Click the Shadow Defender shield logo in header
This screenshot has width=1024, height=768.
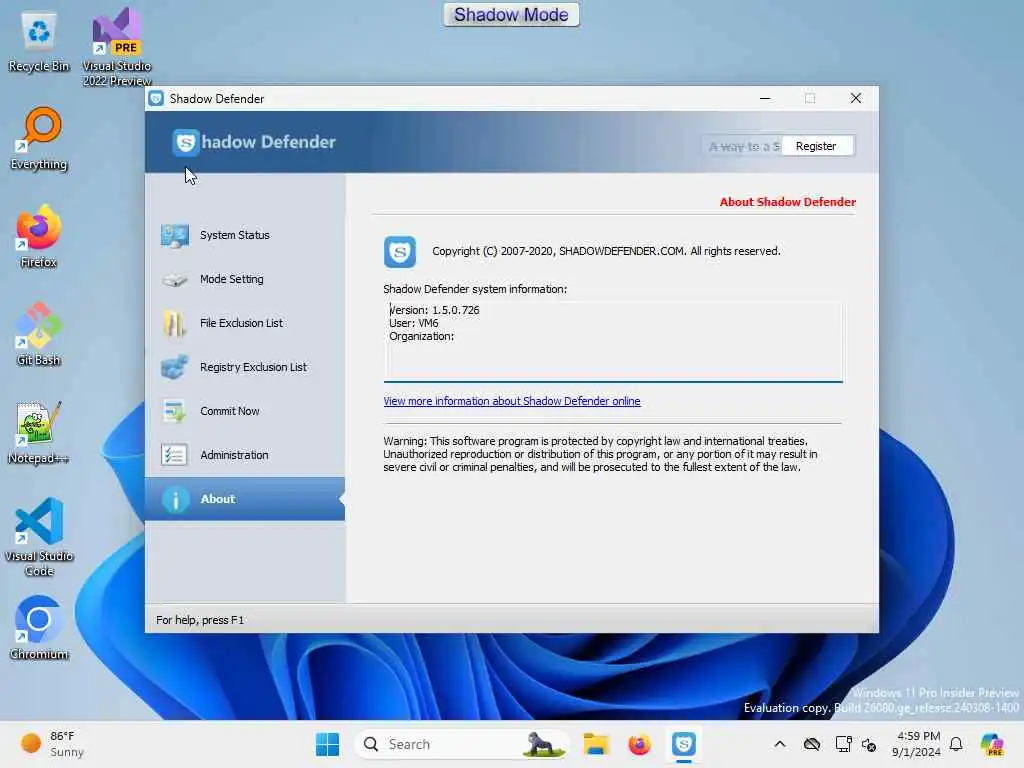tap(186, 142)
